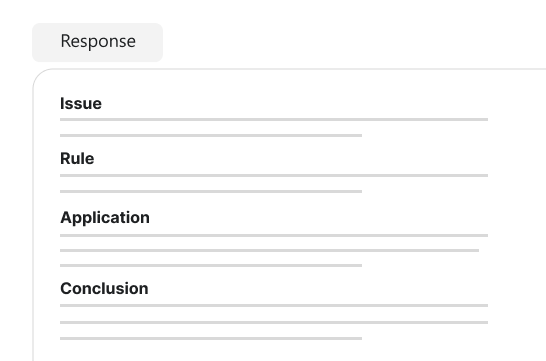Screen dimensions: 546x361
Task: Click the shorter second line under Issue
Action: (211, 135)
